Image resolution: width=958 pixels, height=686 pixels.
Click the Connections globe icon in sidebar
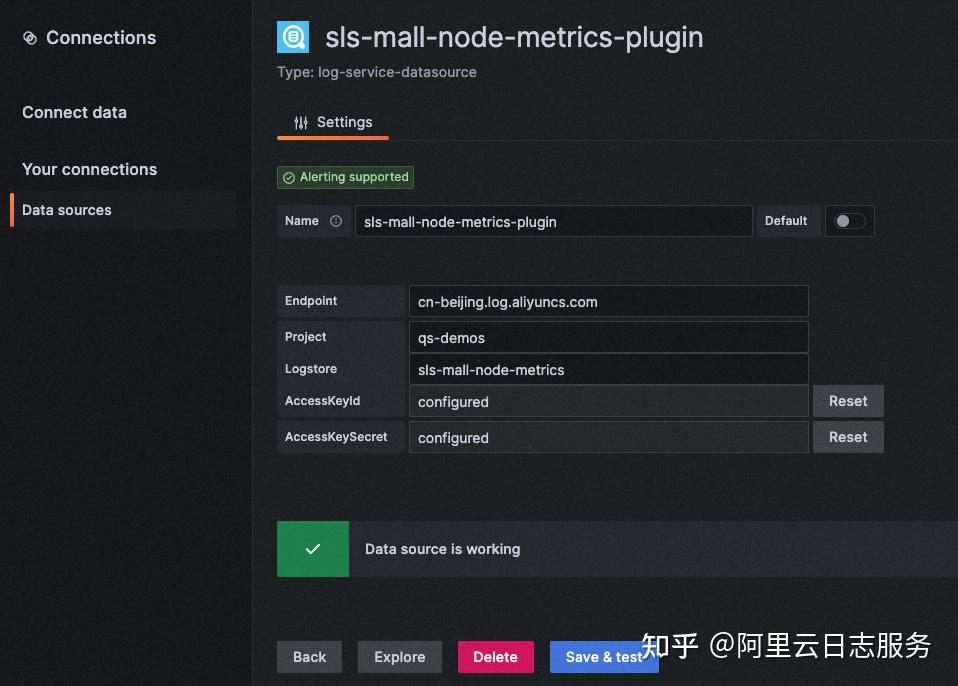pyautogui.click(x=31, y=37)
